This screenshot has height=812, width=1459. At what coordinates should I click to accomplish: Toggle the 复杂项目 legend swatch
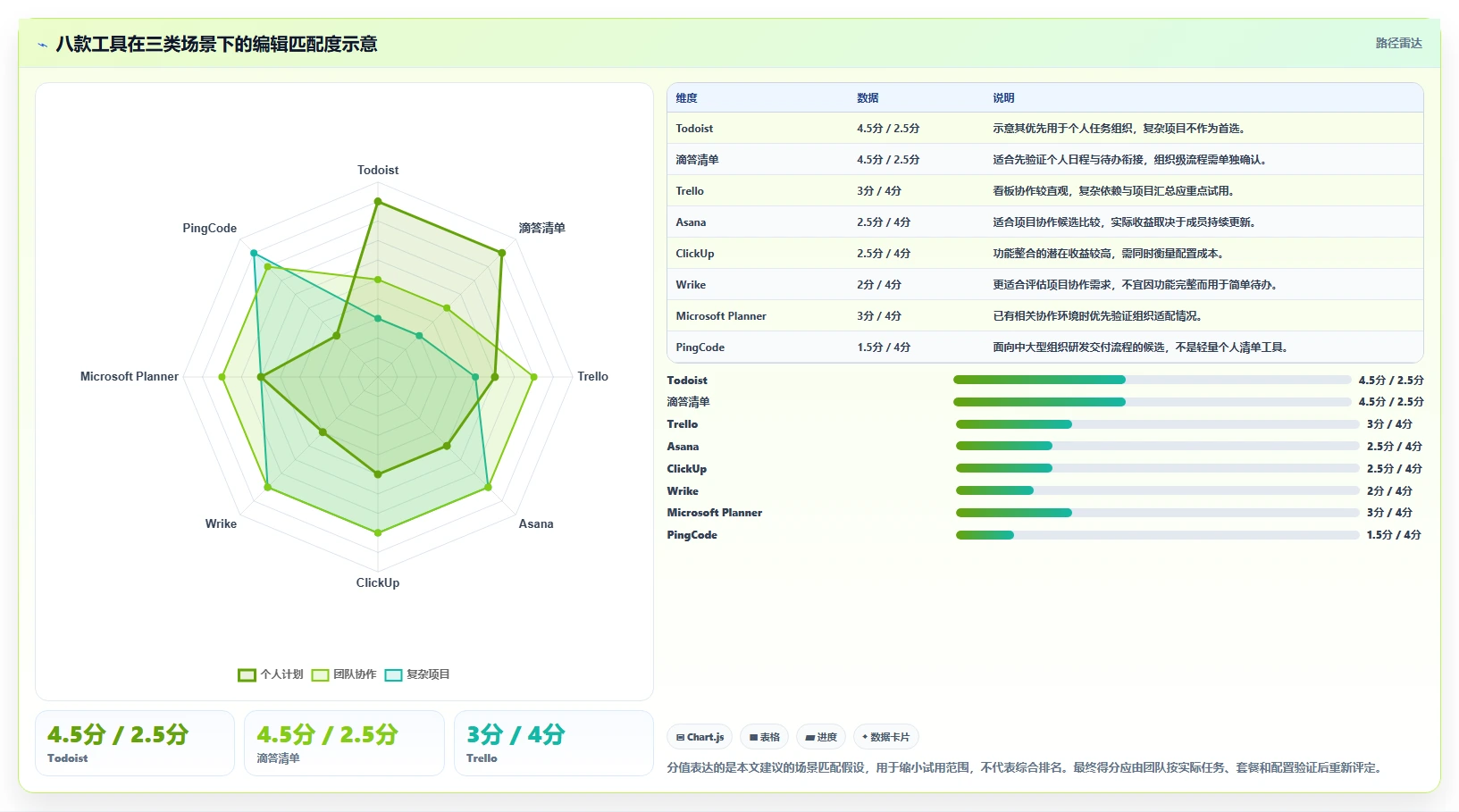[393, 674]
